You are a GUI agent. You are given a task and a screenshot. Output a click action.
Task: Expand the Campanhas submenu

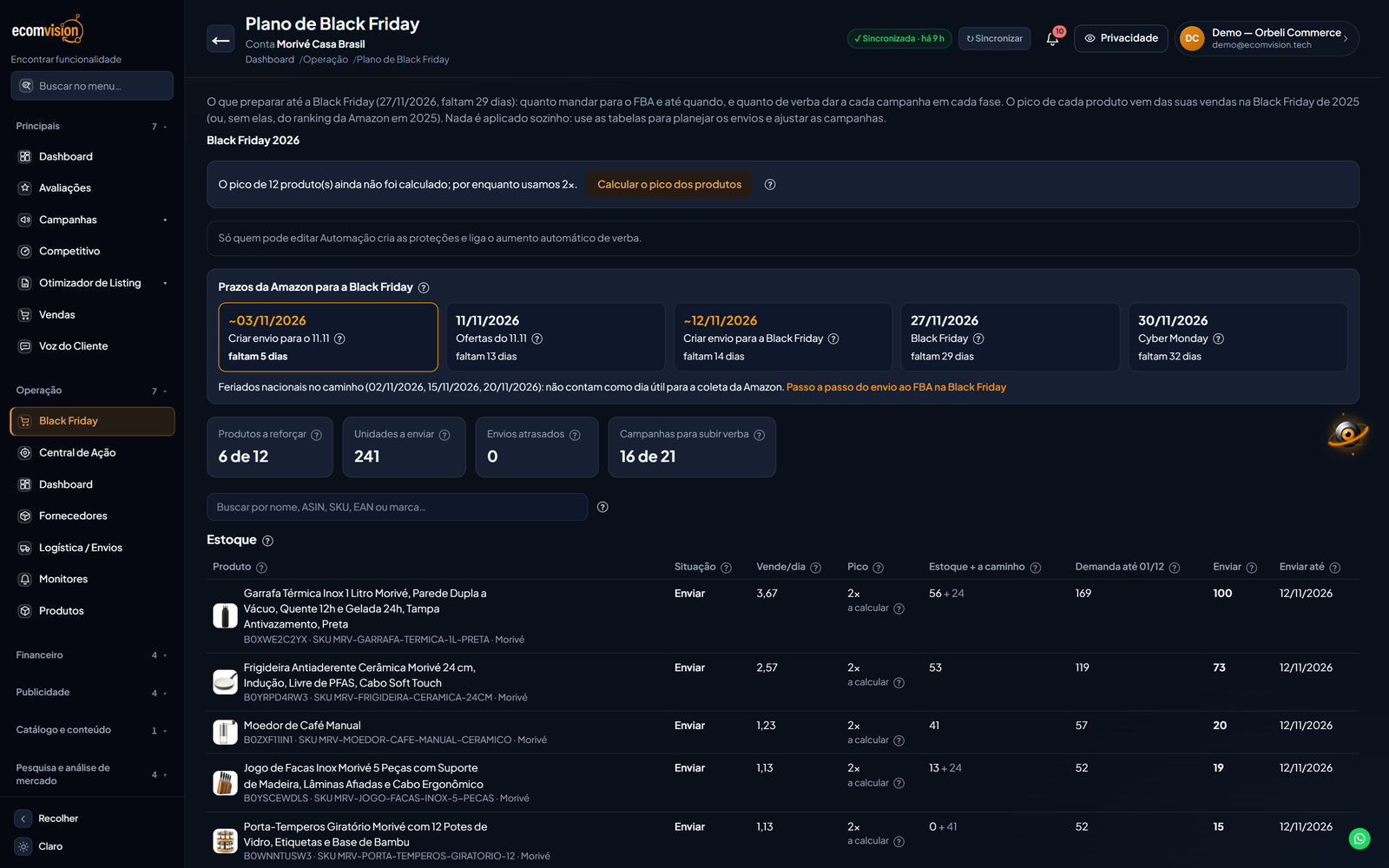pos(165,220)
